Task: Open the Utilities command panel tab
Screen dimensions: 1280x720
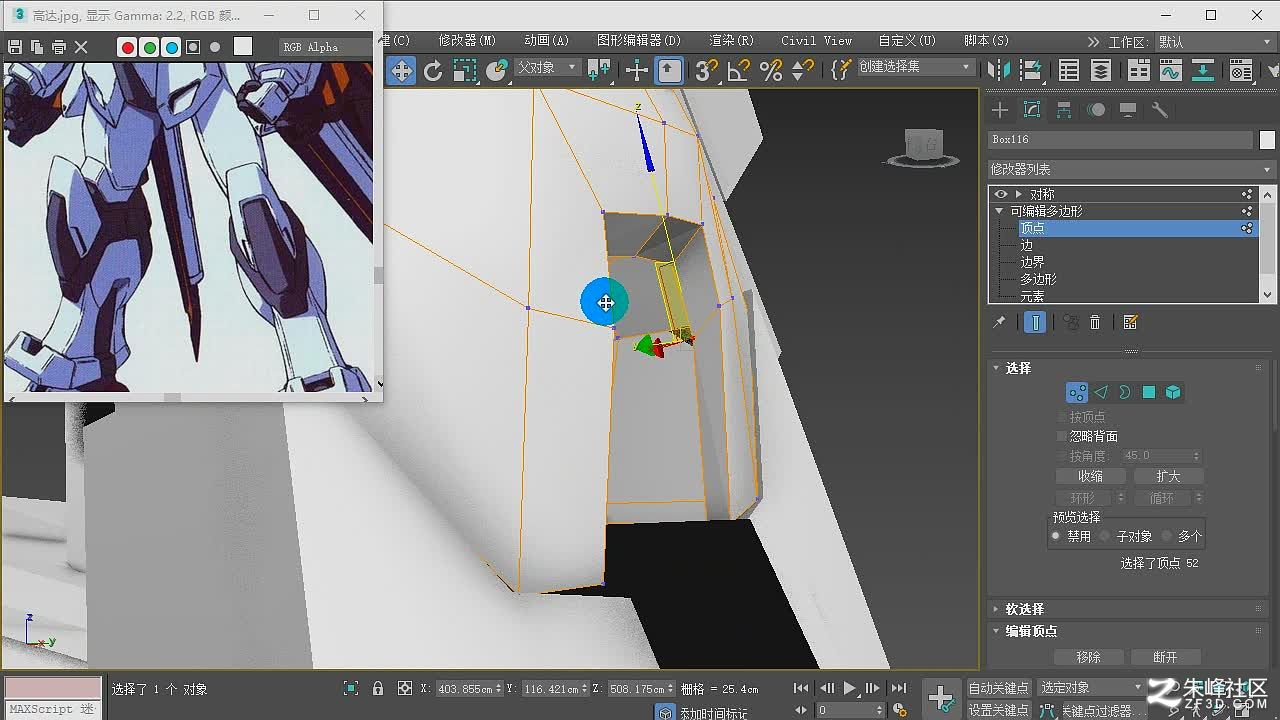Action: coord(1160,110)
